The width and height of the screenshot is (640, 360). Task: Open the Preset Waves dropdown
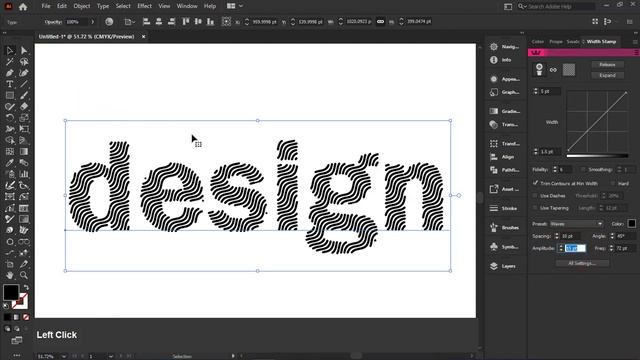(x=576, y=224)
